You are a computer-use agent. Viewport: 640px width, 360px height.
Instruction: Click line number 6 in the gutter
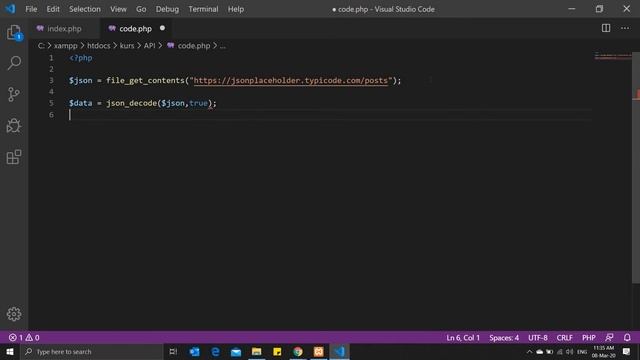click(x=51, y=115)
